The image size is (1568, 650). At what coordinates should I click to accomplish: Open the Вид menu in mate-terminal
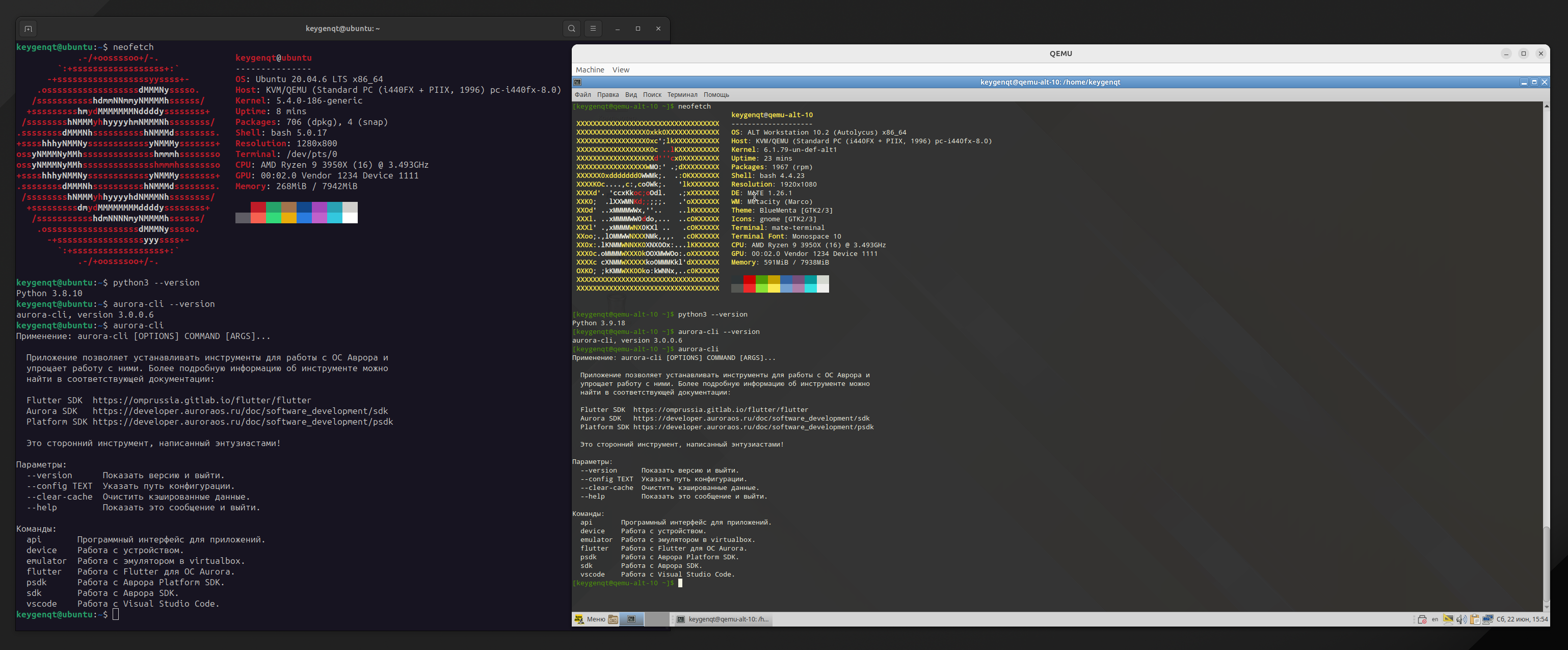click(x=630, y=95)
